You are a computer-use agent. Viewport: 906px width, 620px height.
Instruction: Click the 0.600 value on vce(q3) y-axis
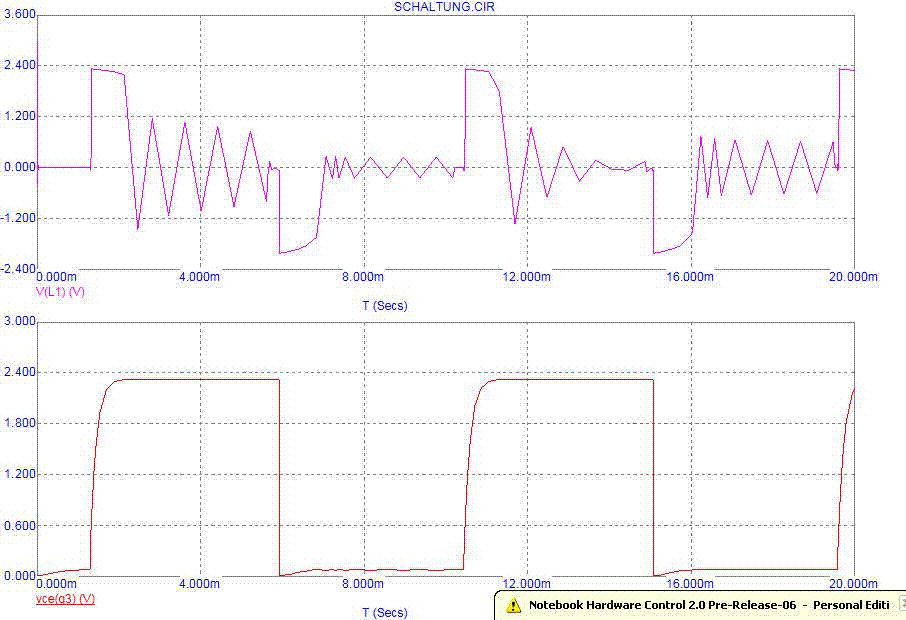point(20,525)
